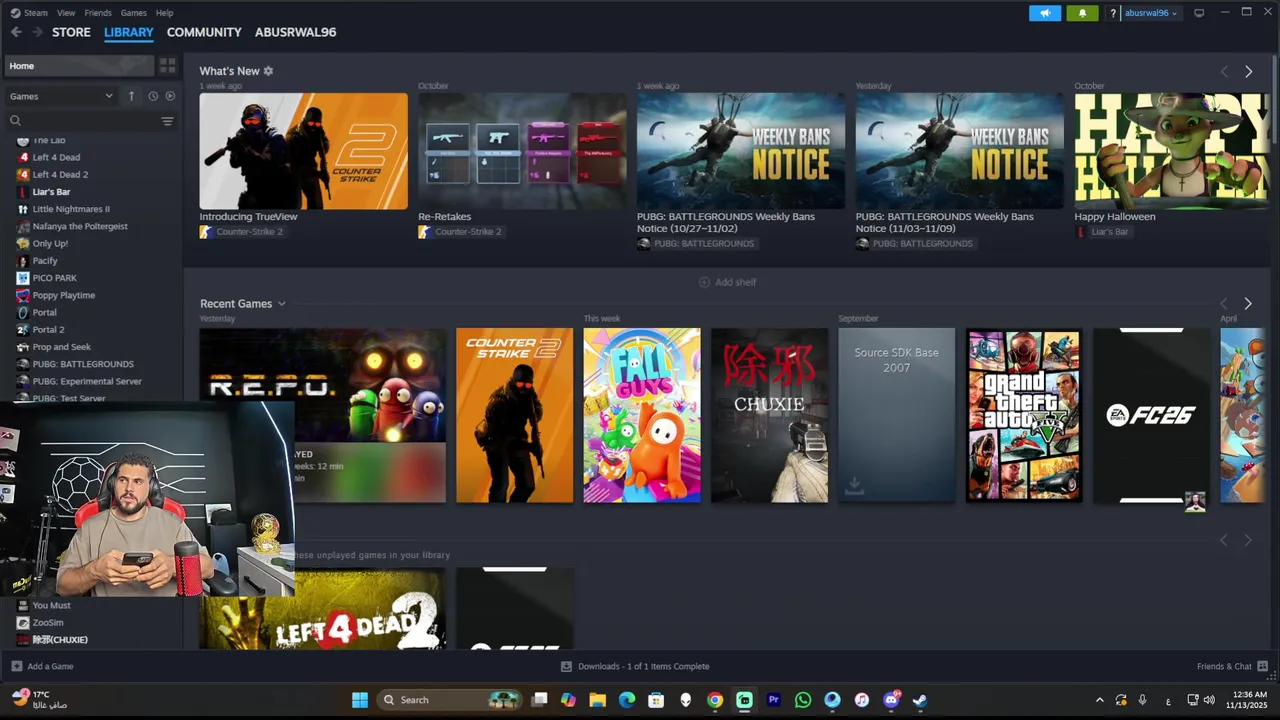Open Friends & Chat panel icon
The image size is (1280, 720).
1262,666
